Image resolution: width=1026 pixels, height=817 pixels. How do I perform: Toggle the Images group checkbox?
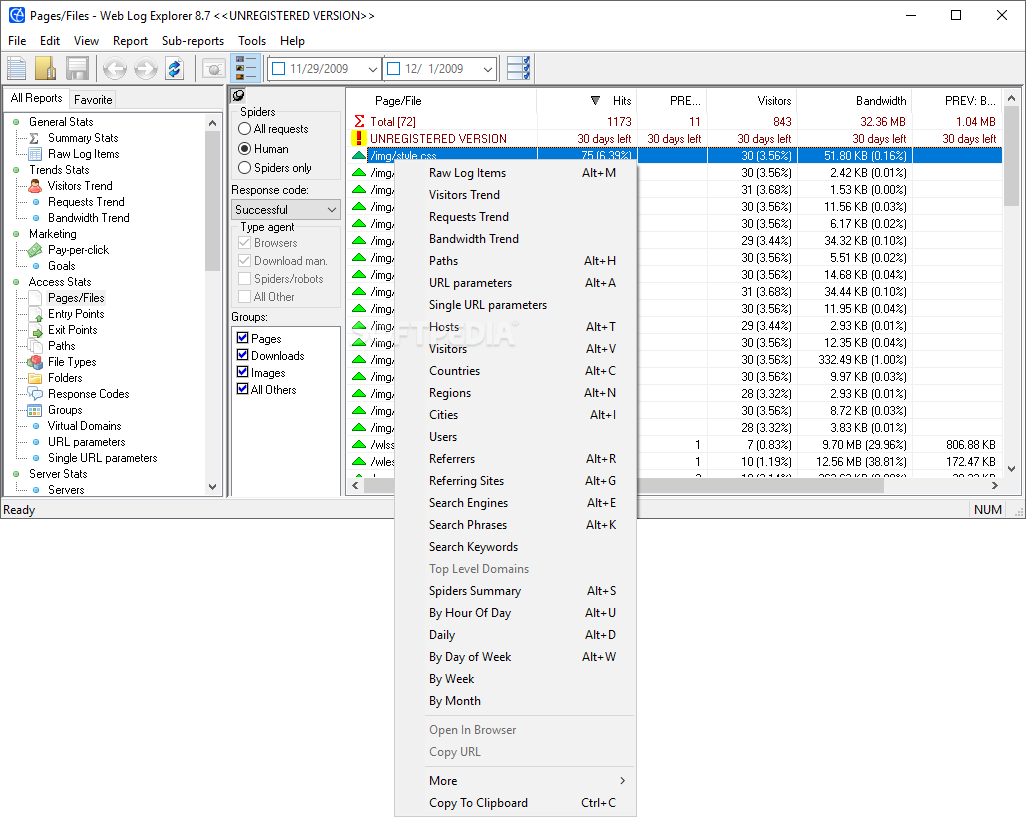click(243, 372)
